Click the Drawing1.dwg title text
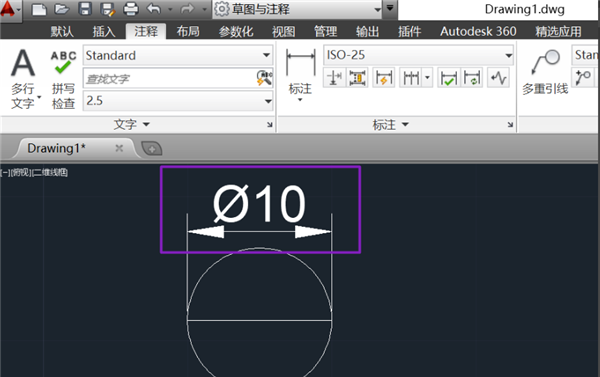The image size is (600, 377). click(x=524, y=9)
